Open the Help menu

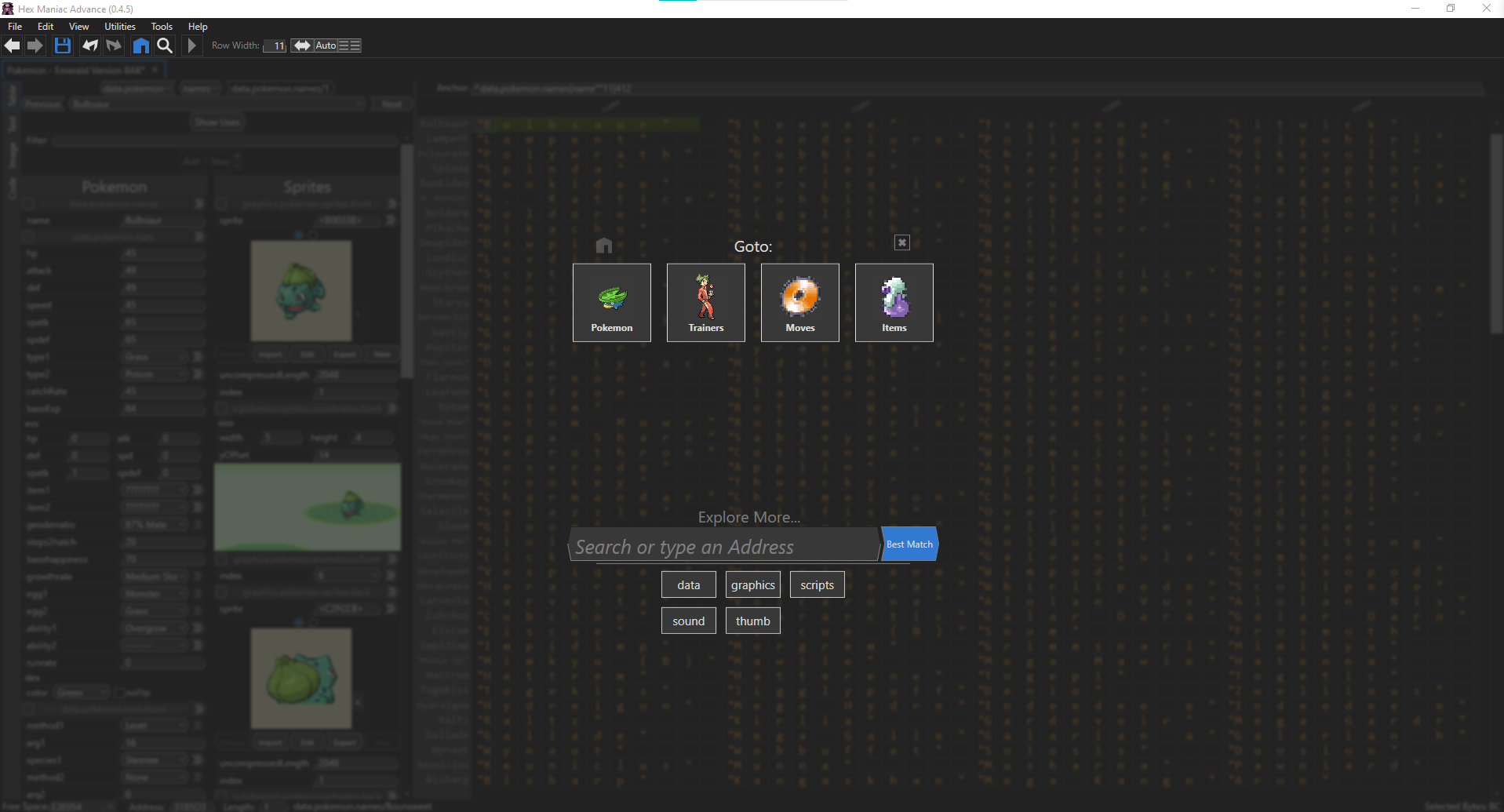click(198, 27)
